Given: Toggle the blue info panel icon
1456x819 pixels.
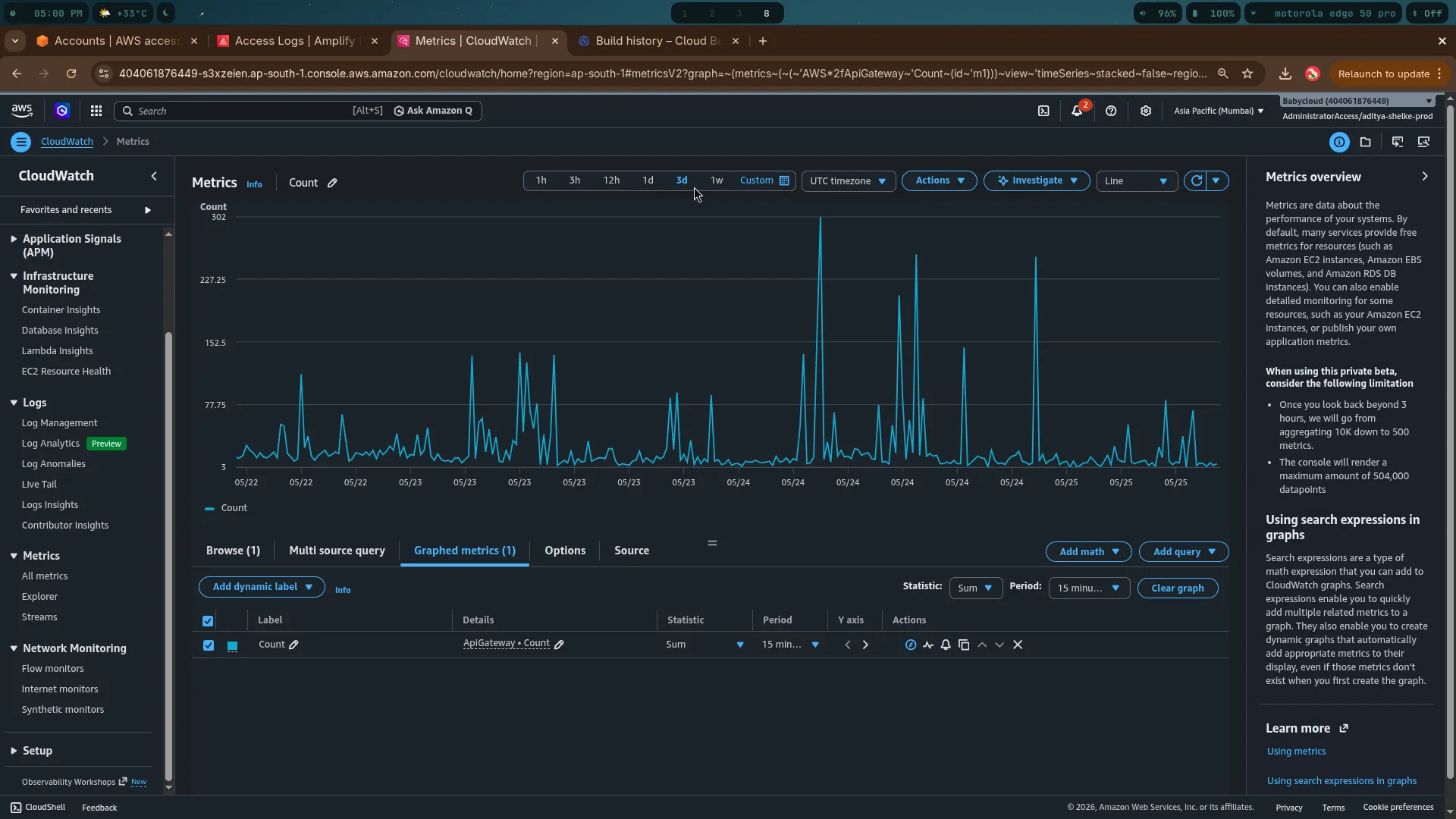Looking at the screenshot, I should [x=1339, y=142].
